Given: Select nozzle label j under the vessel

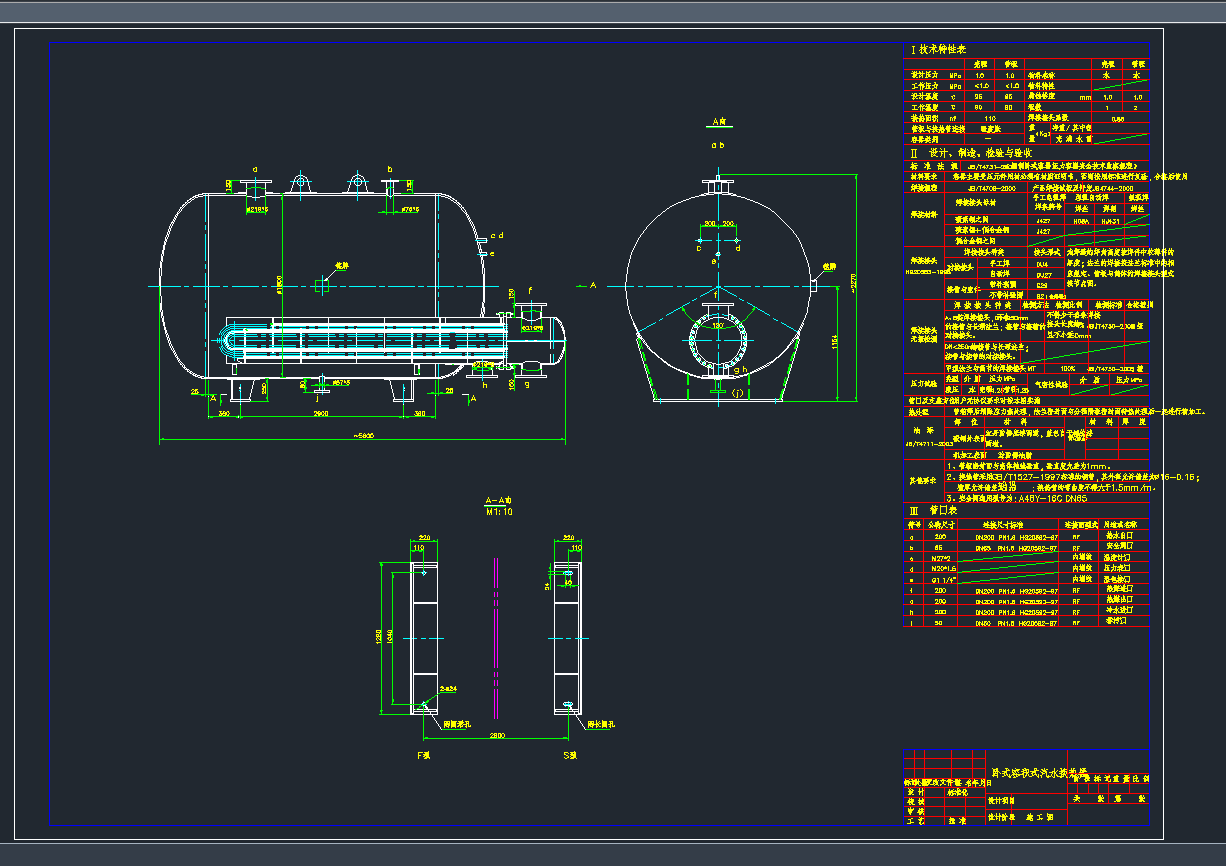Looking at the screenshot, I should click(316, 396).
